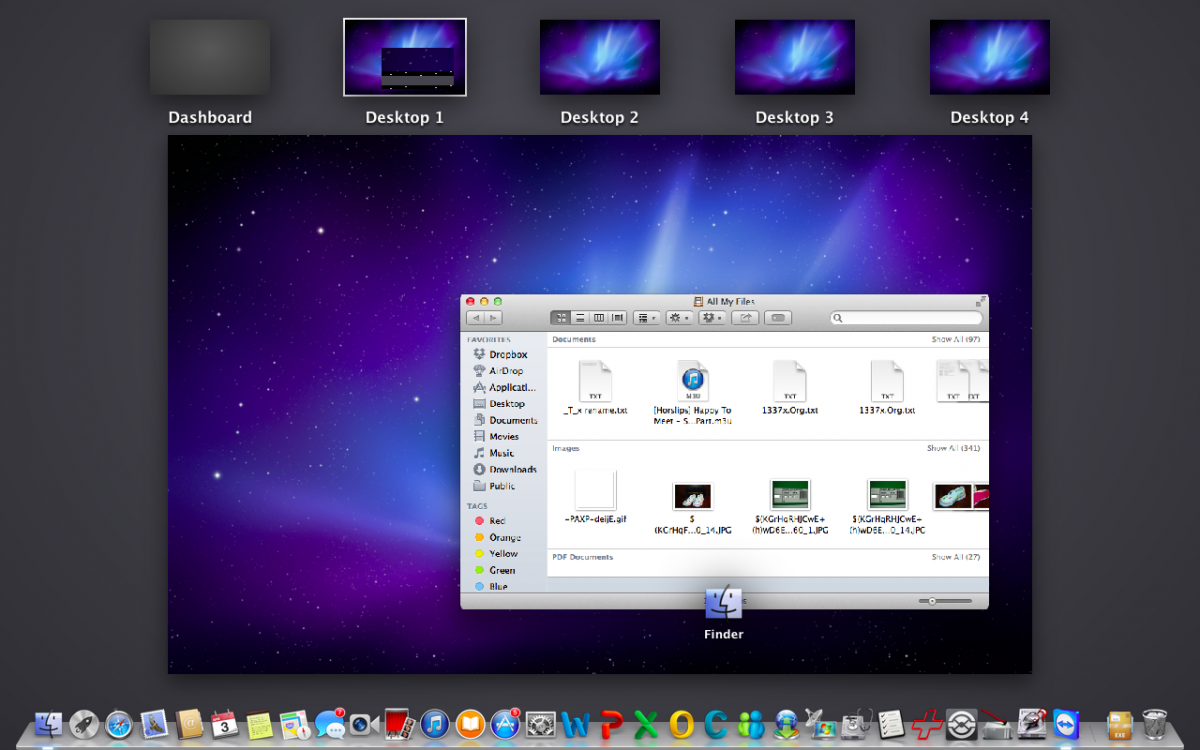
Task: Open the Trash in the Dock
Action: (x=1155, y=724)
